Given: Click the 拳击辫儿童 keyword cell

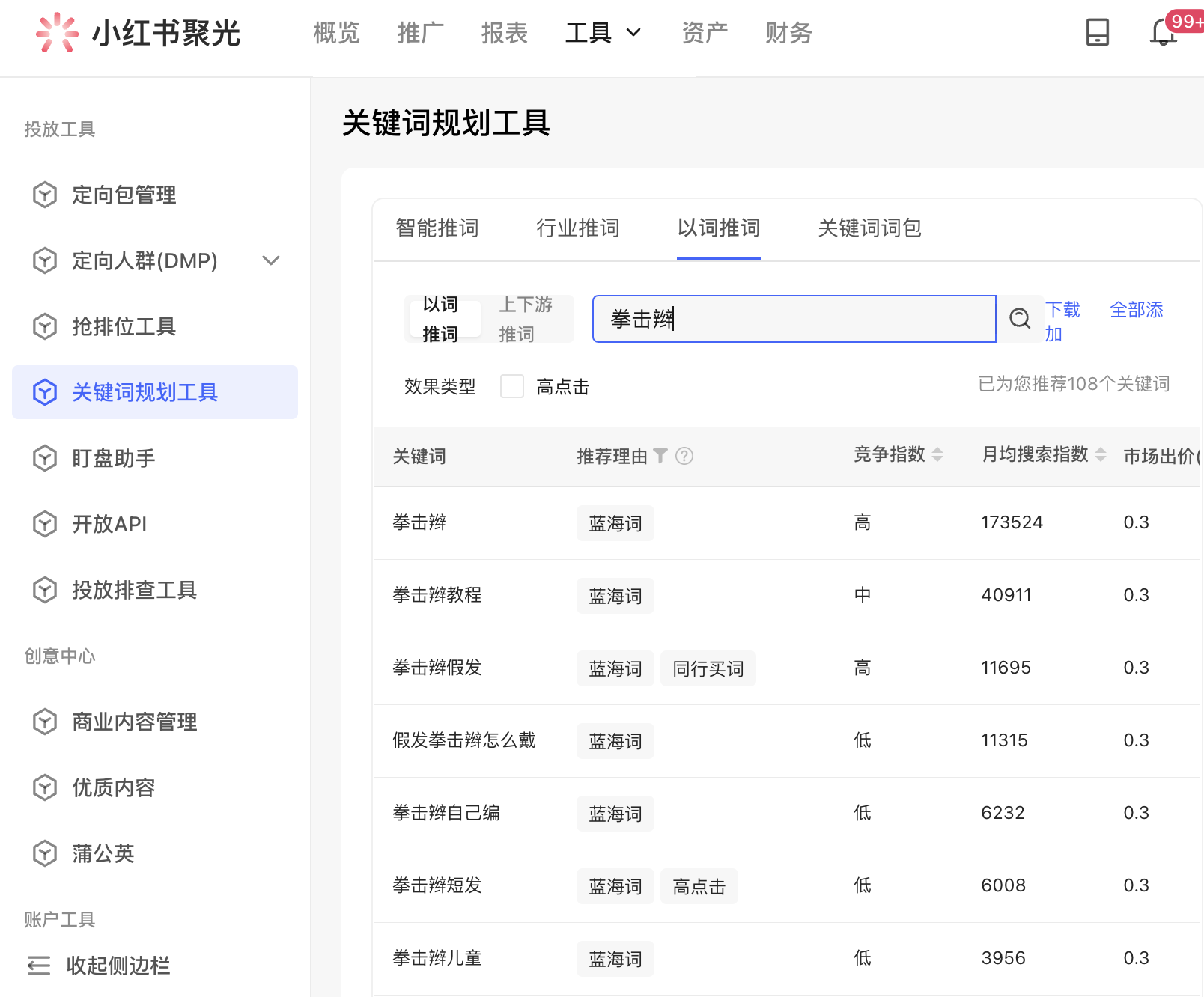Looking at the screenshot, I should [x=437, y=958].
